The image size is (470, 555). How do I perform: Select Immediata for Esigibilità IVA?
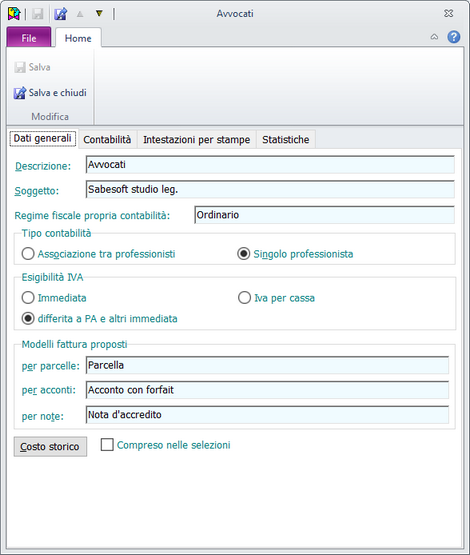(54, 298)
